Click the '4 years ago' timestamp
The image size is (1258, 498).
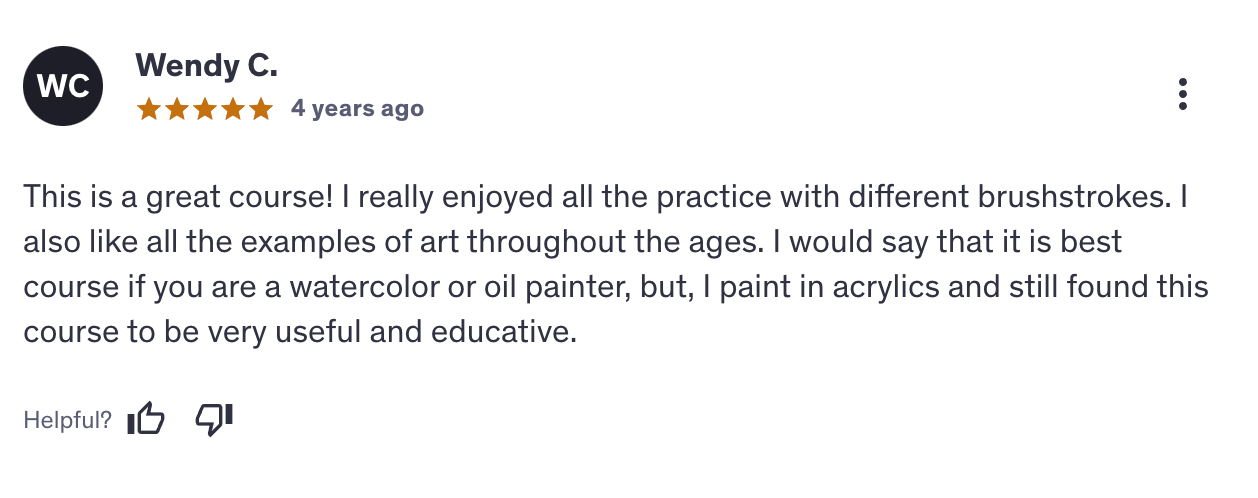point(357,109)
